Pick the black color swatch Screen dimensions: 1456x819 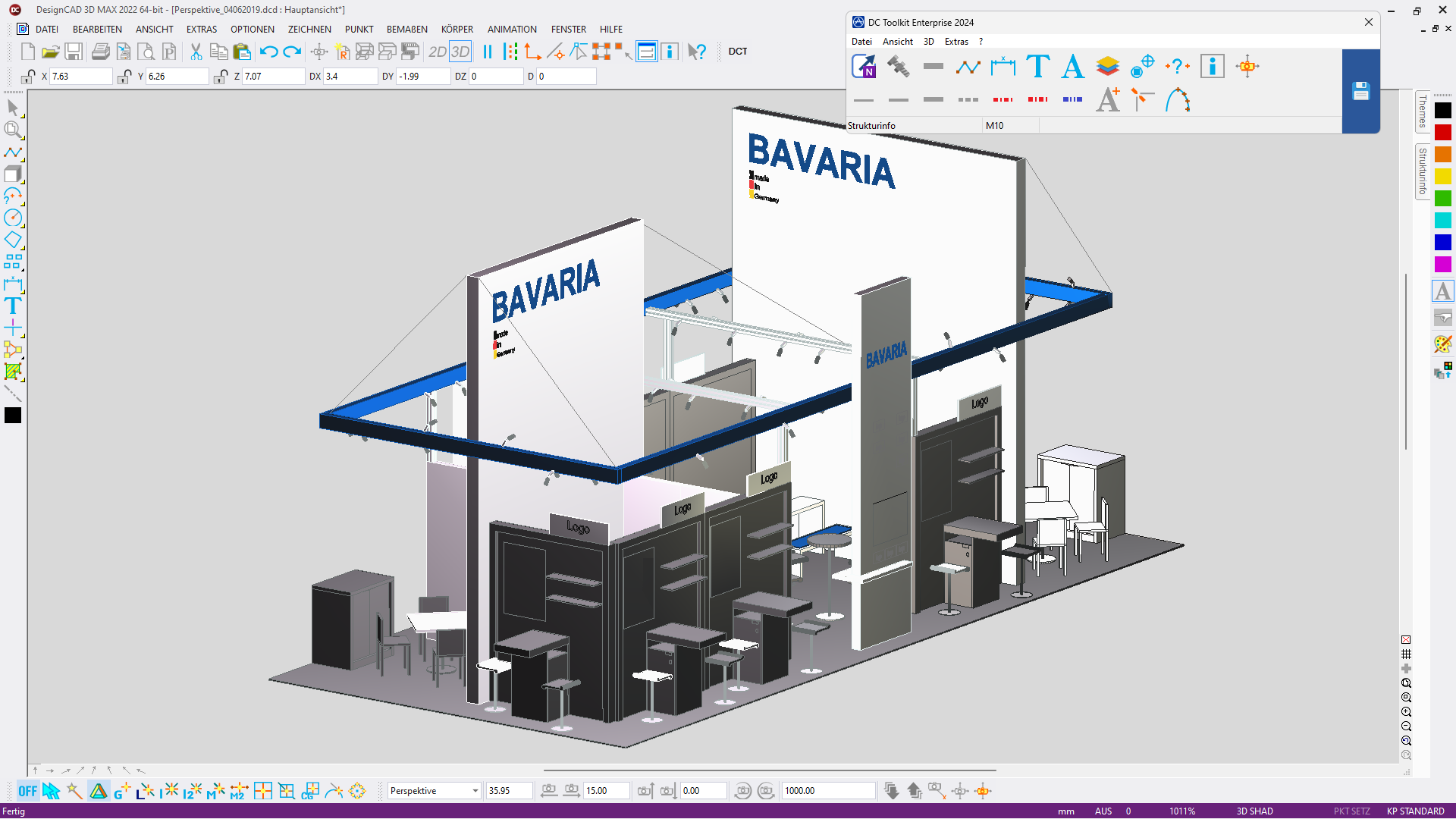(x=1443, y=111)
